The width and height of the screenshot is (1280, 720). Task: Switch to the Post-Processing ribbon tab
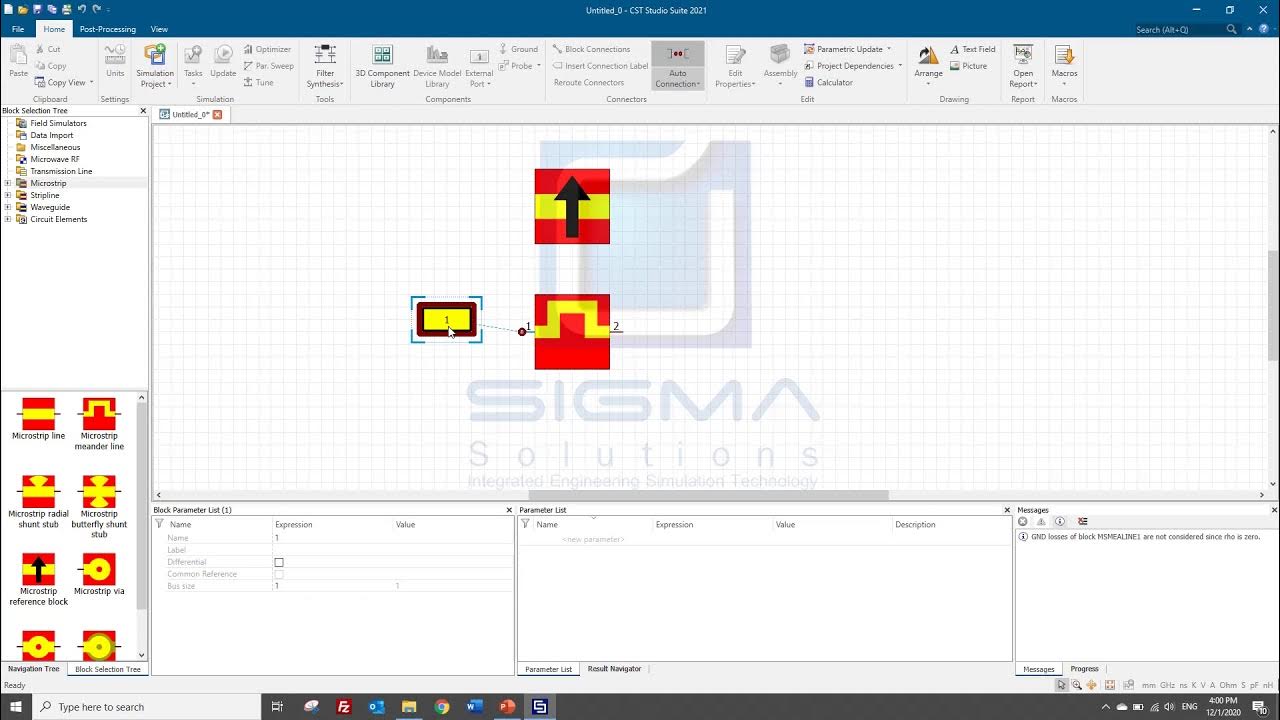pos(107,29)
